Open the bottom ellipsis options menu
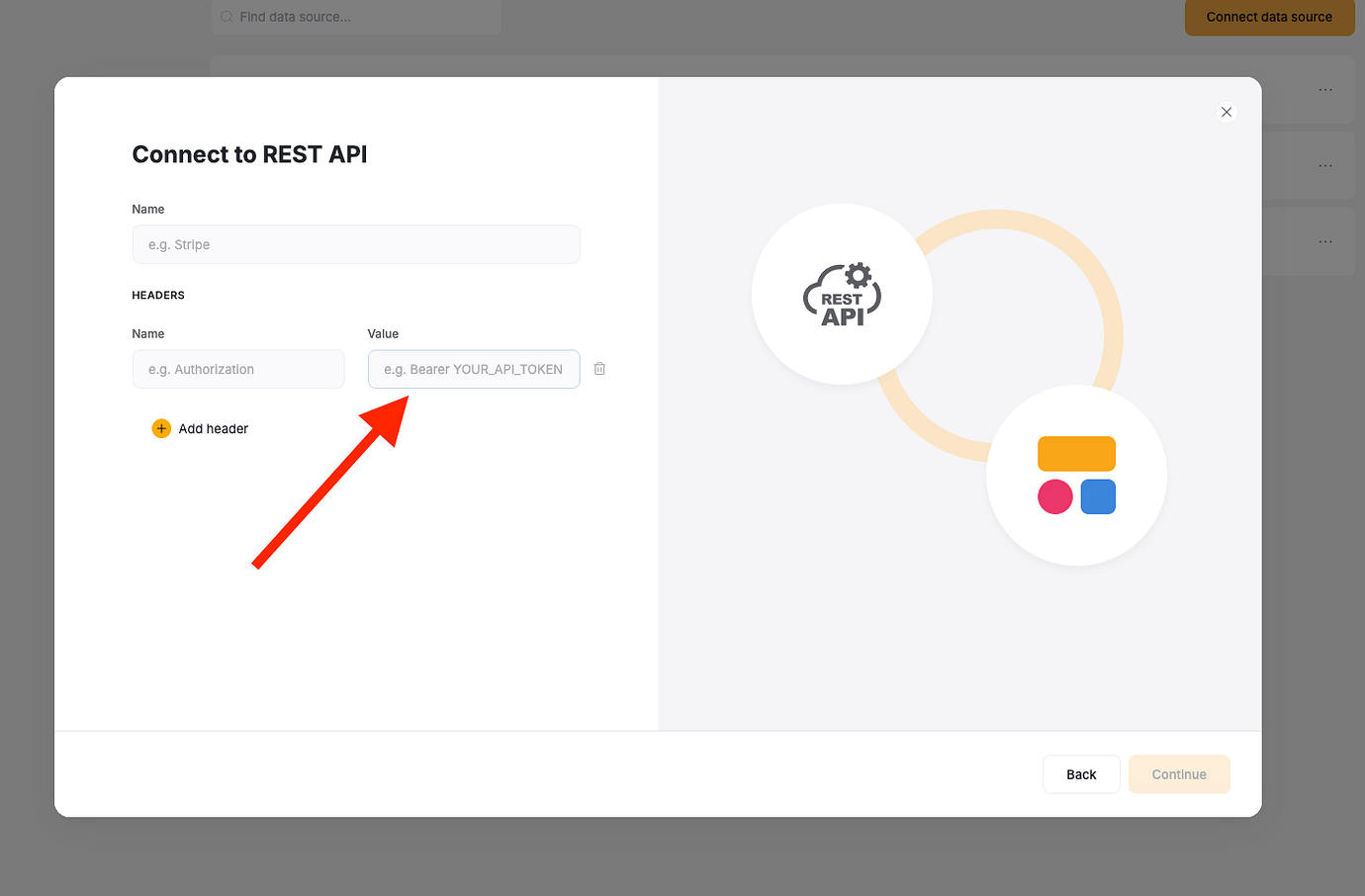The width and height of the screenshot is (1365, 896). click(1325, 240)
